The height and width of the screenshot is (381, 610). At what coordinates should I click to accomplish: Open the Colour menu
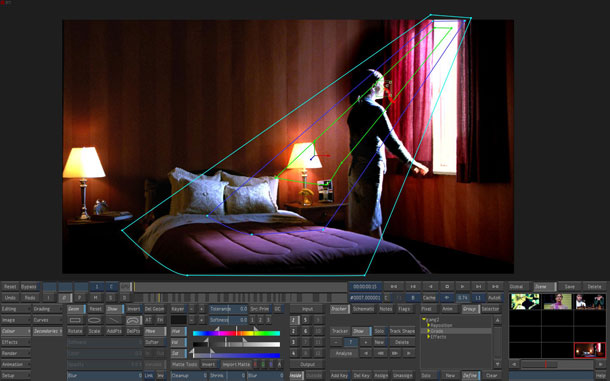point(16,331)
